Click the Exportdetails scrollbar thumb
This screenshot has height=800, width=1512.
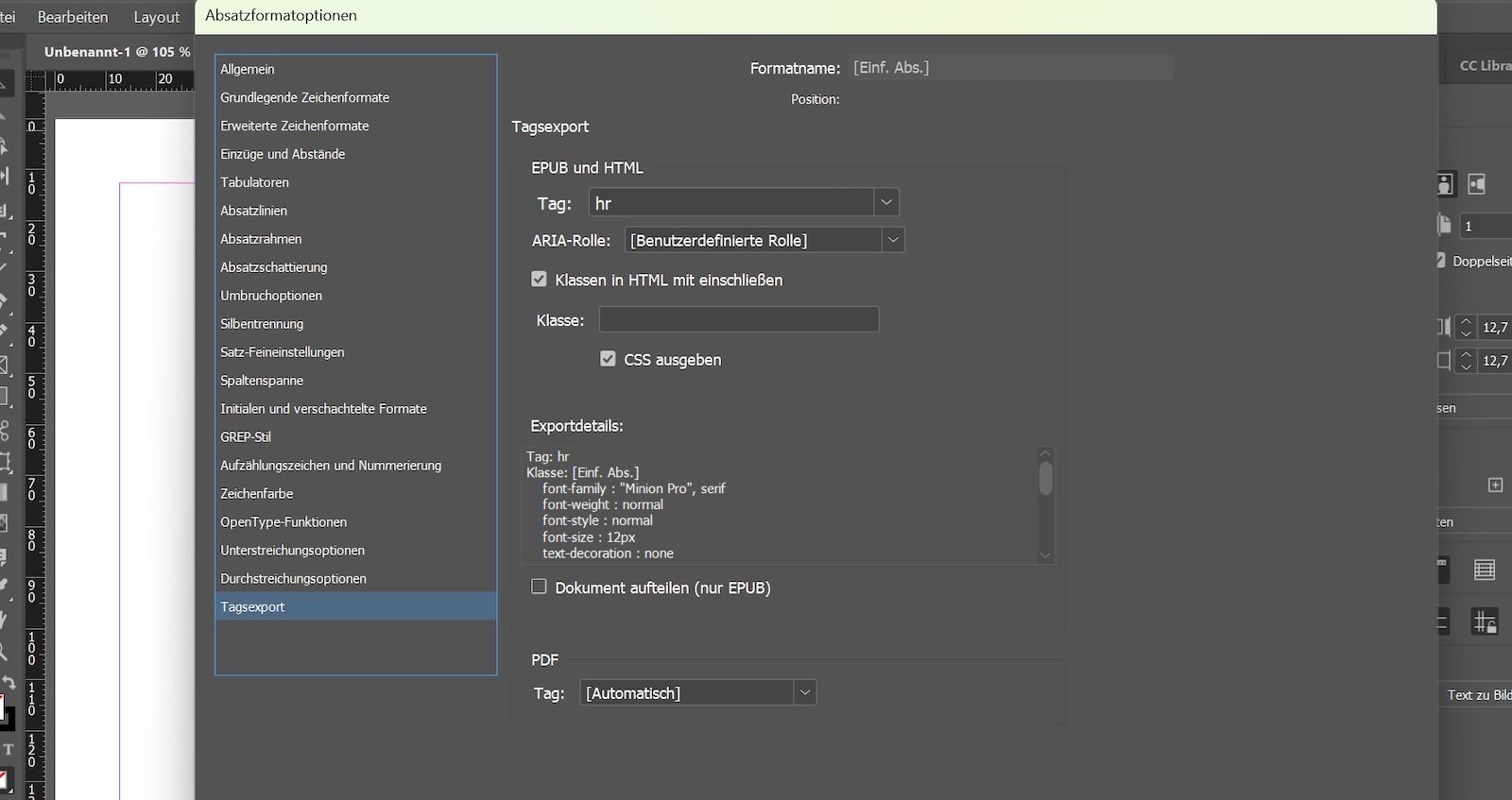[x=1045, y=477]
